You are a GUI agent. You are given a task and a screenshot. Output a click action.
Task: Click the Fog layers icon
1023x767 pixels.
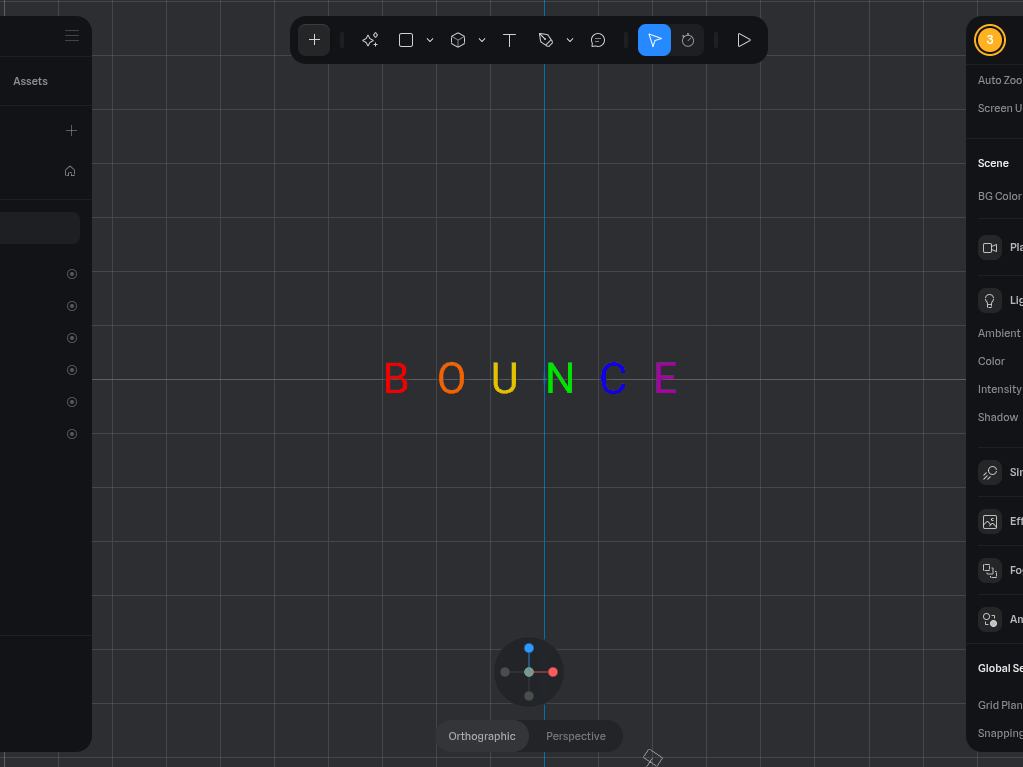990,570
